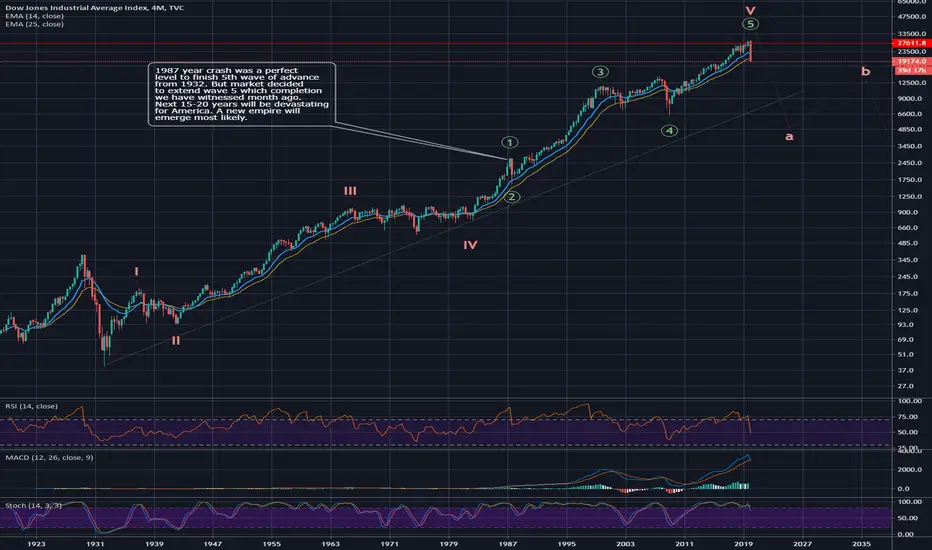Click the circled green wave number 2
The height and width of the screenshot is (550, 932).
pos(511,197)
